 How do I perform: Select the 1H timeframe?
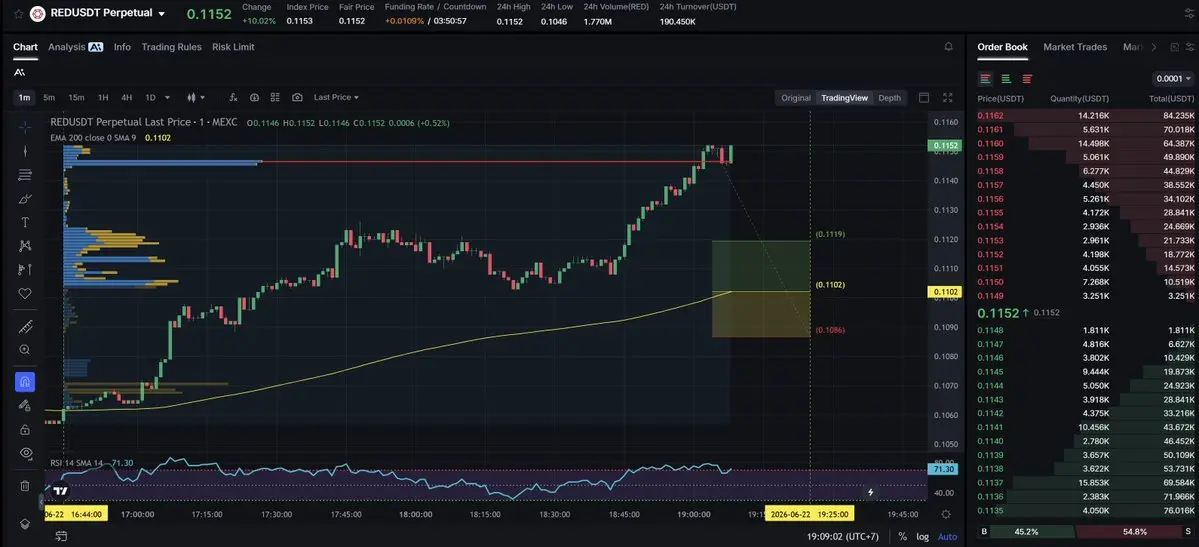pos(102,97)
